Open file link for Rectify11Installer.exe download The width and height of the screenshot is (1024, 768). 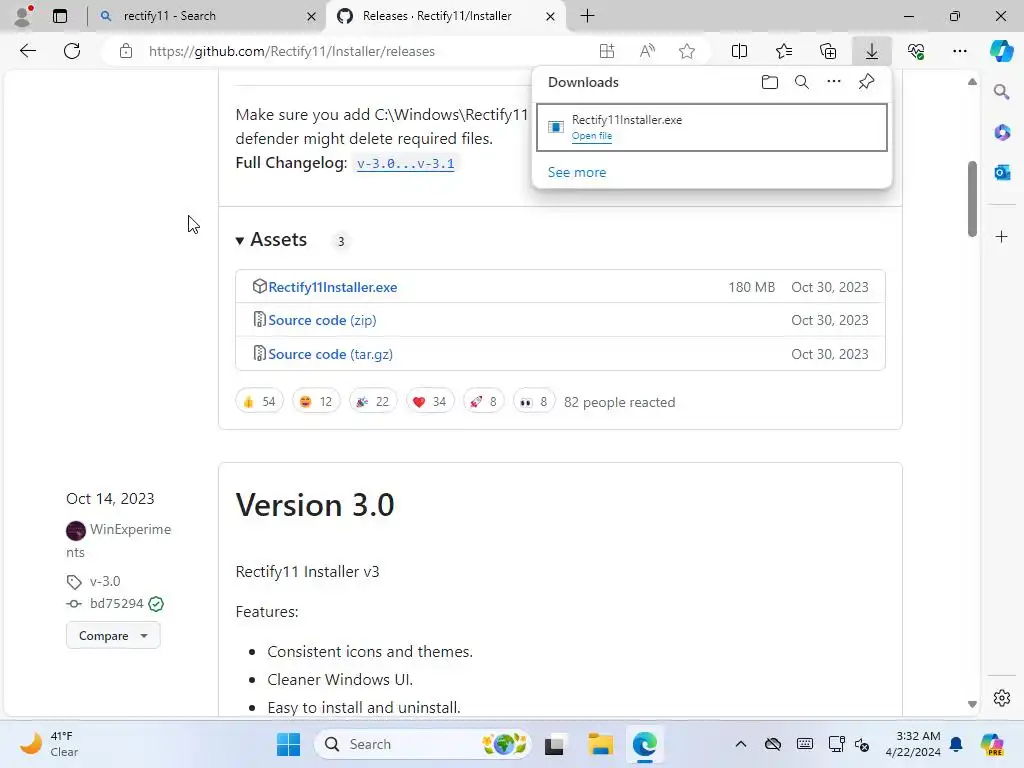592,136
